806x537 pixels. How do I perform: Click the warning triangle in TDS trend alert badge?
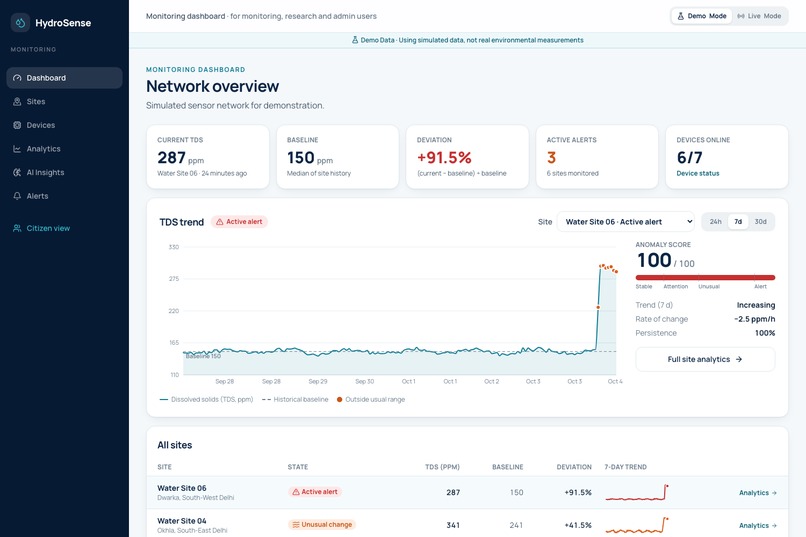coord(219,222)
